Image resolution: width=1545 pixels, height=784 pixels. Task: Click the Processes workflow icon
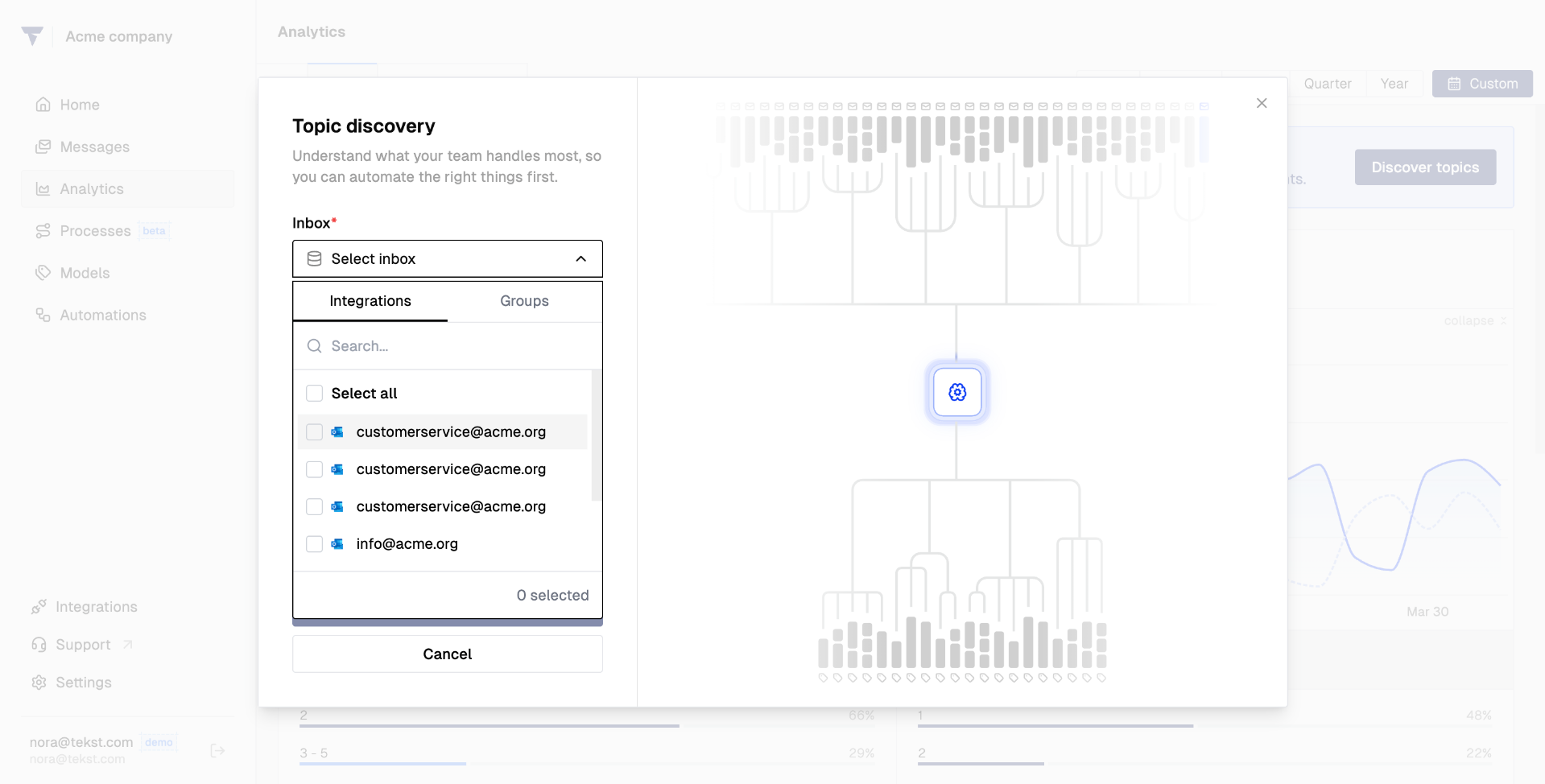click(x=43, y=231)
